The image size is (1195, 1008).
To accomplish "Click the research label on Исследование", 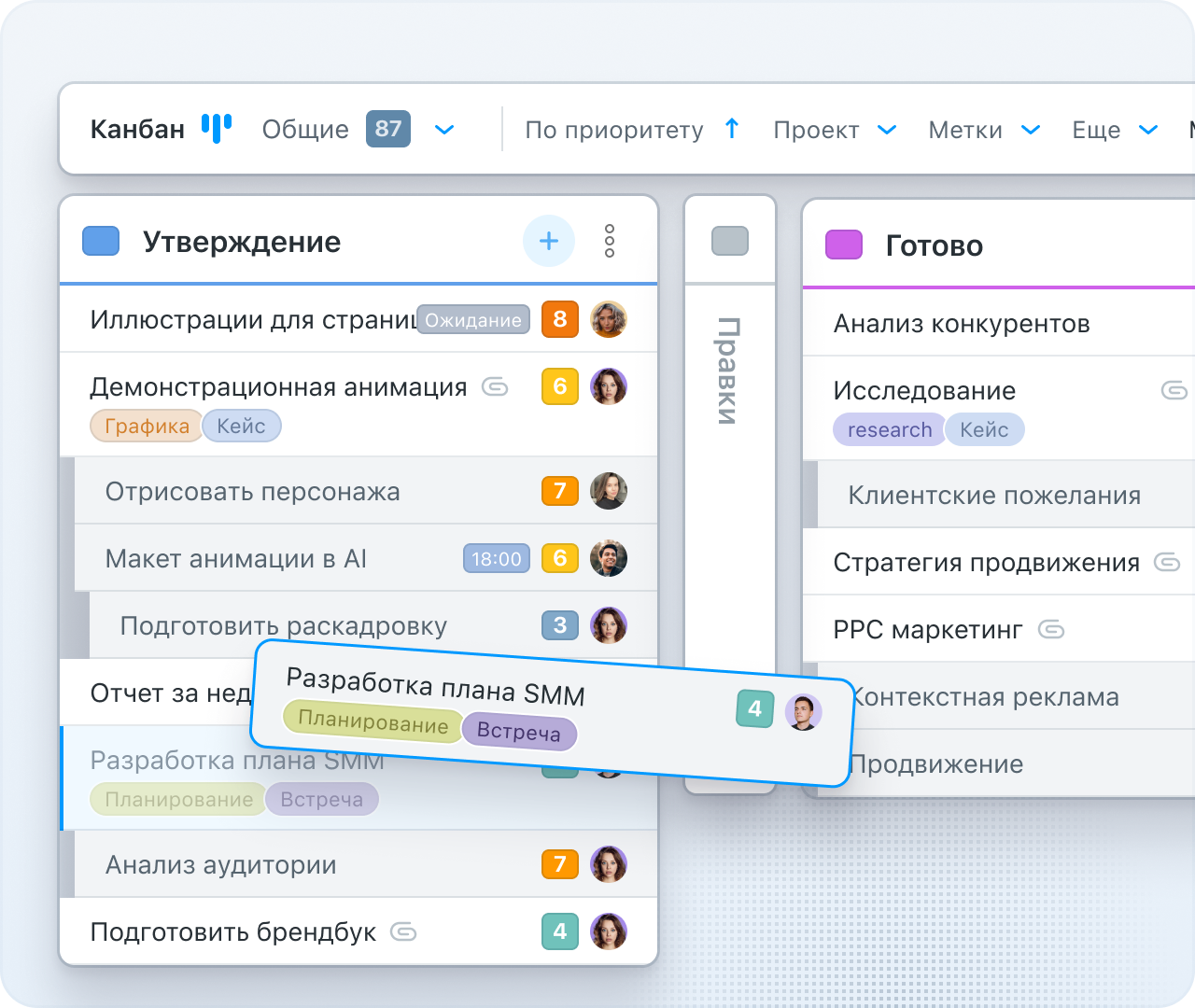I will pyautogui.click(x=889, y=429).
